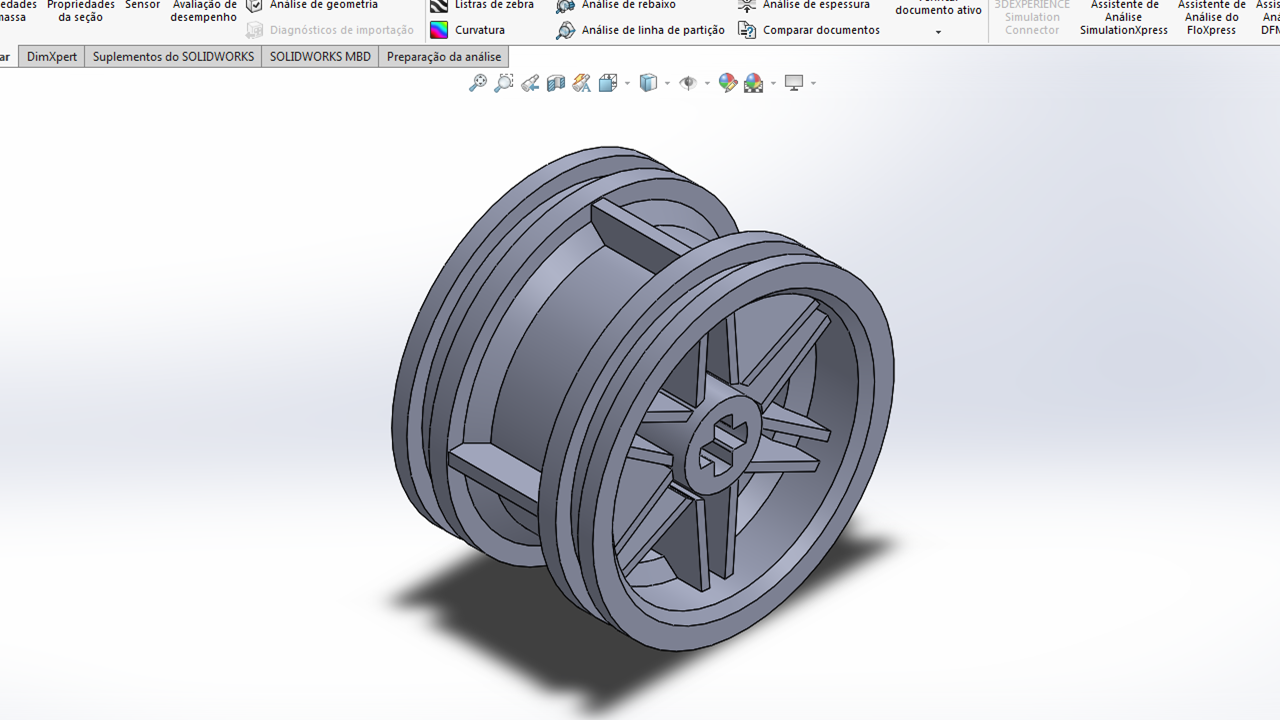Screen dimensions: 1280x720
Task: Select the Zoom to Area tool
Action: [x=504, y=83]
